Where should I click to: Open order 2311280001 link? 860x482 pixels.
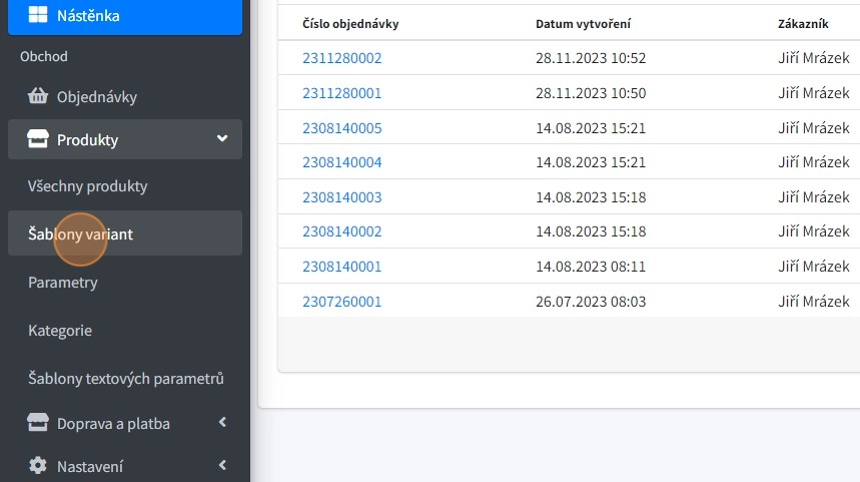point(342,93)
